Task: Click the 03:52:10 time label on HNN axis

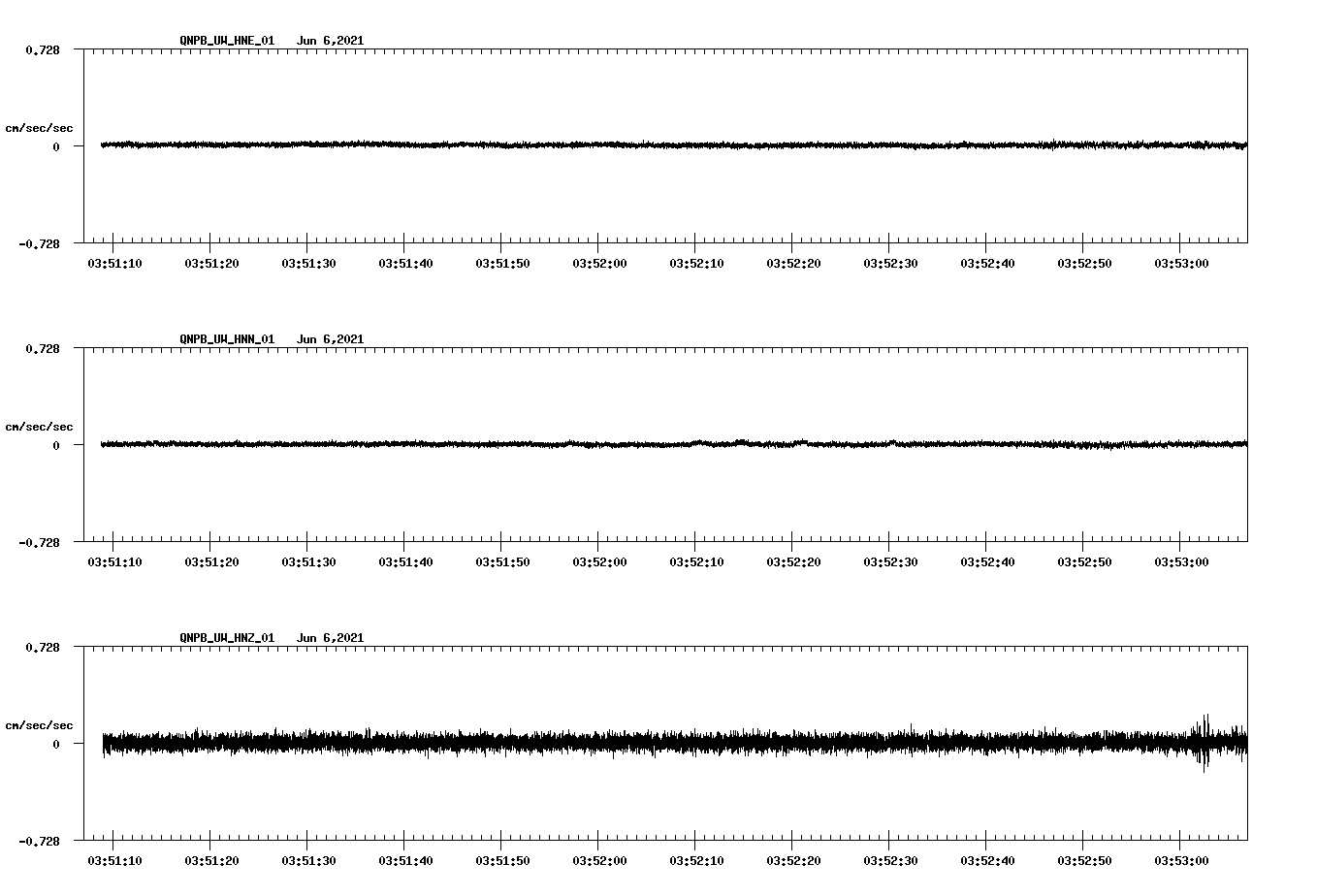Action: (x=696, y=562)
